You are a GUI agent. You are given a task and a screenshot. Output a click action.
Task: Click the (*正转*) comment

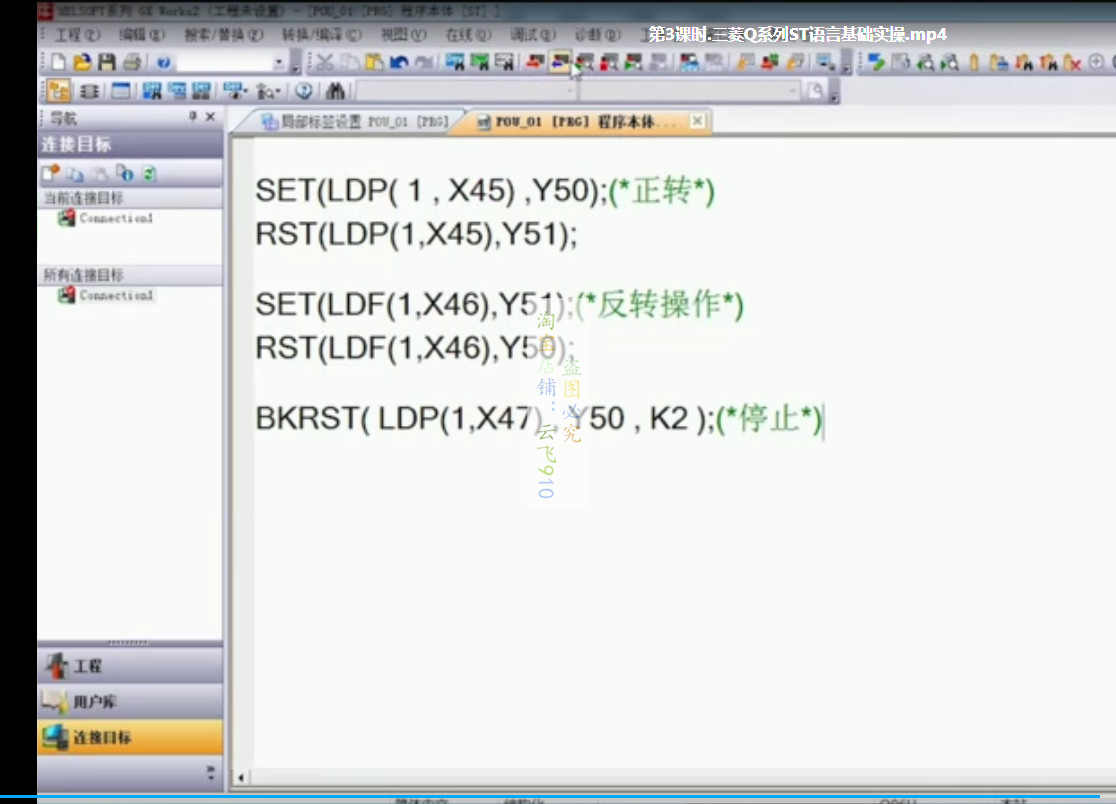click(661, 191)
